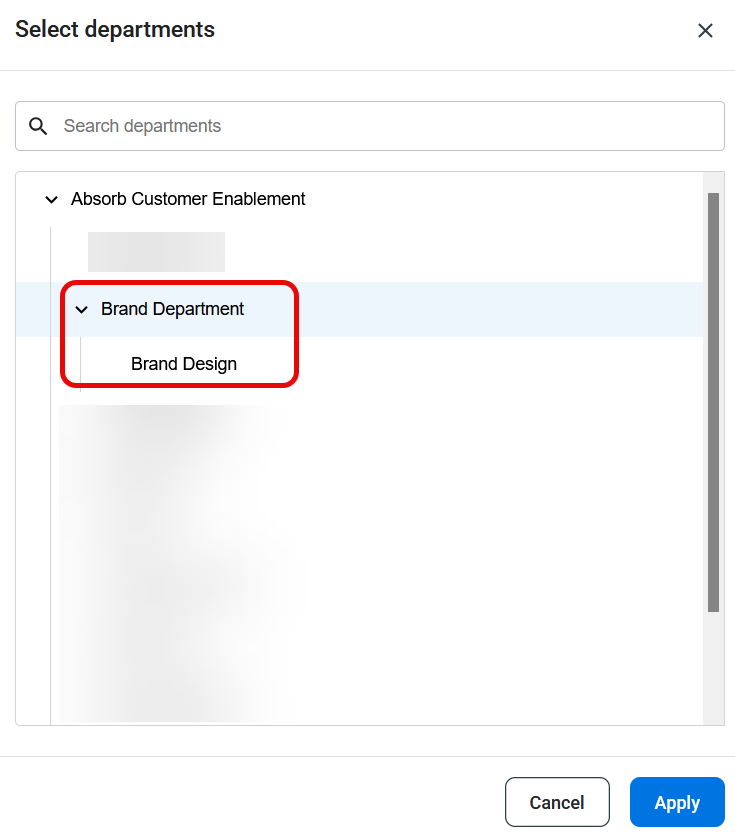Click the department list vertical scrollbar
The width and height of the screenshot is (735, 834).
point(713,402)
